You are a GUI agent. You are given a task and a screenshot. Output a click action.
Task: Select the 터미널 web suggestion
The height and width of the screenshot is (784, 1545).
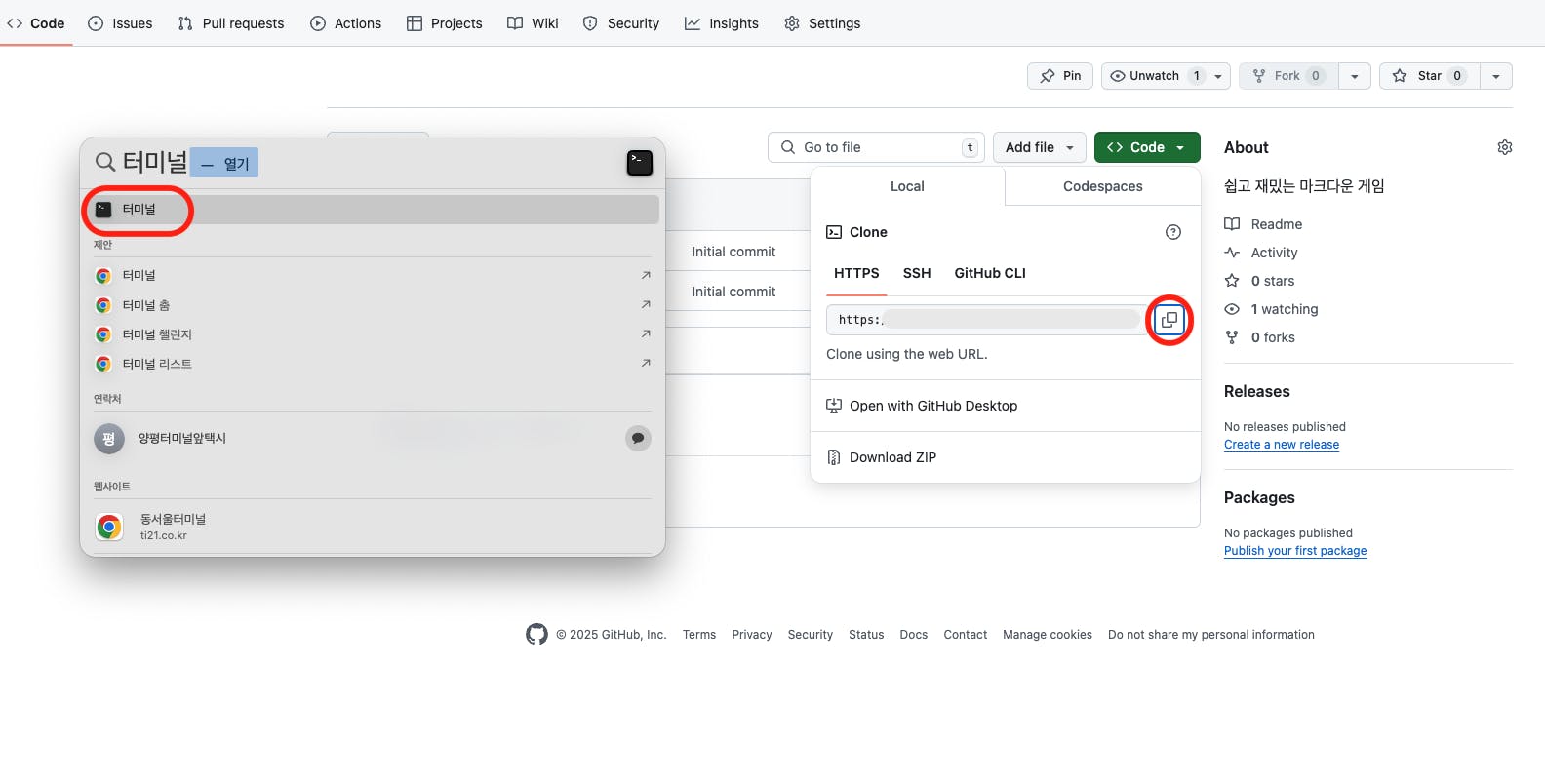click(373, 276)
